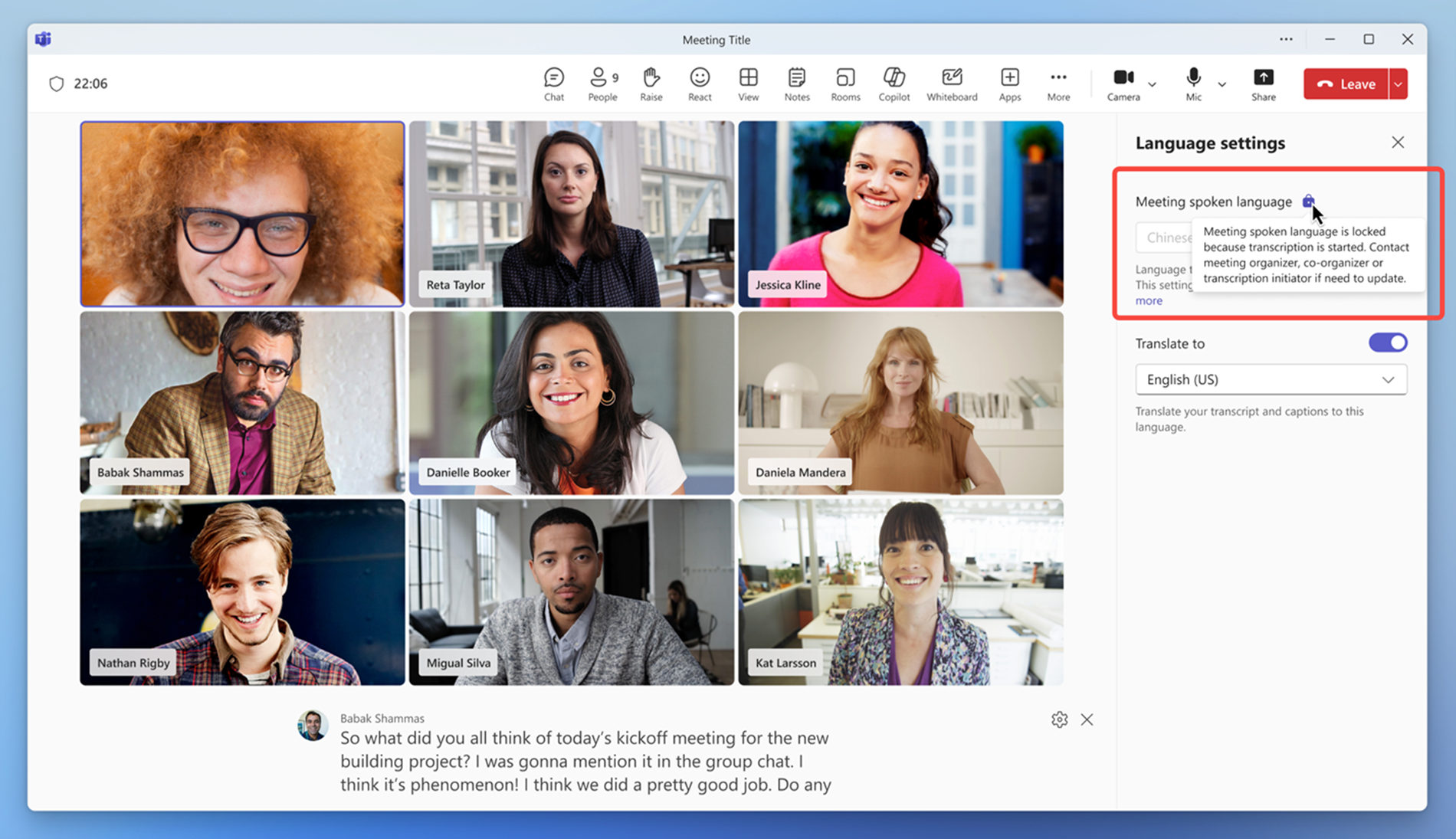The image size is (1456, 839).
Task: Open breakout Rooms
Action: click(845, 84)
